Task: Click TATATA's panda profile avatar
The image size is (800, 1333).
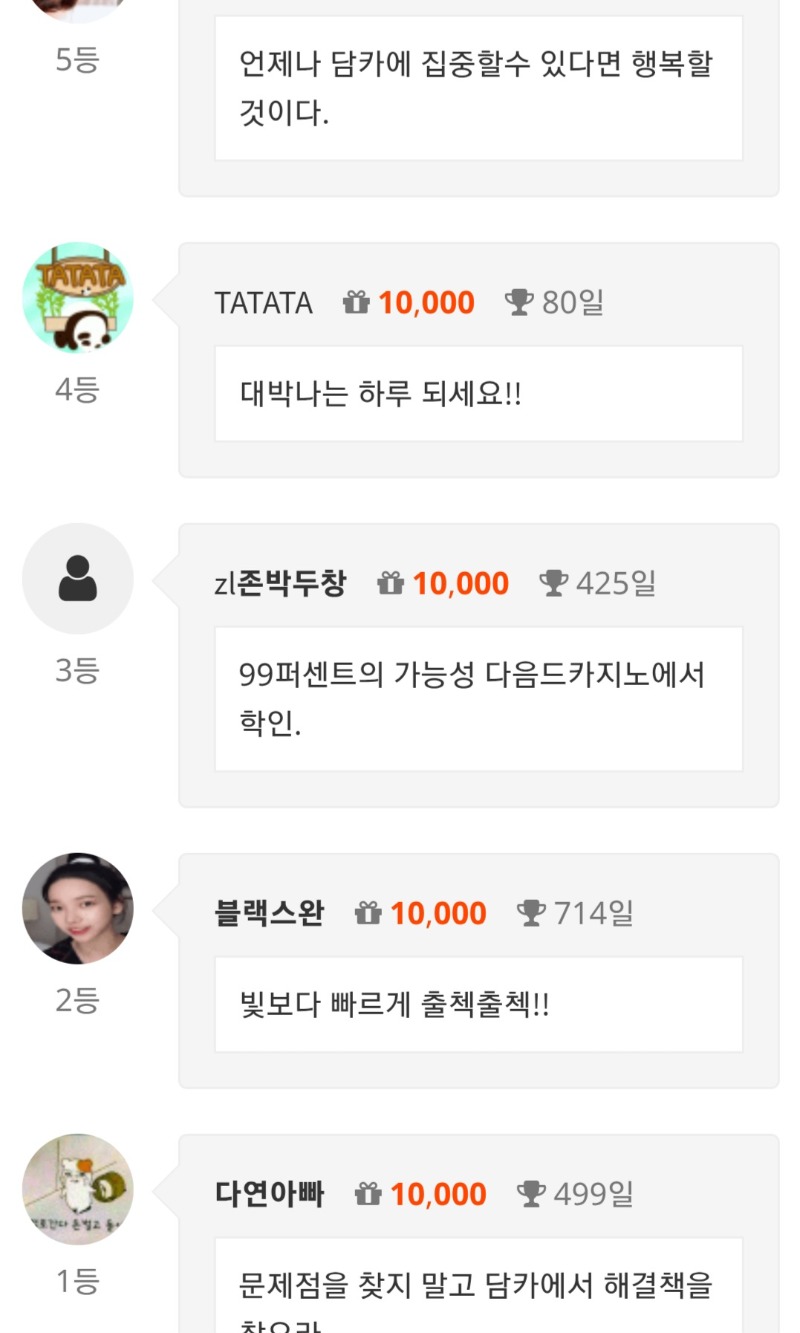Action: click(x=78, y=298)
